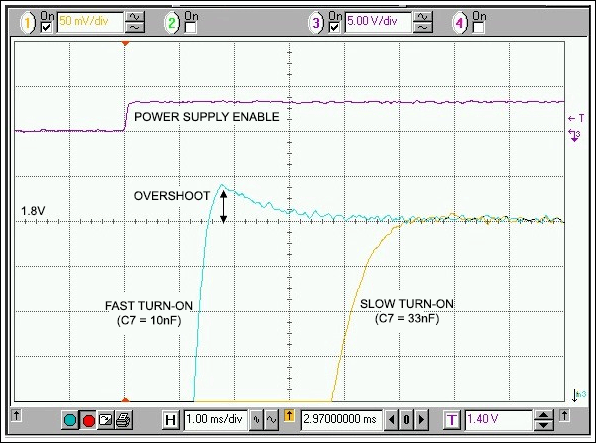Click the channel 1 number badge

[x=27, y=23]
